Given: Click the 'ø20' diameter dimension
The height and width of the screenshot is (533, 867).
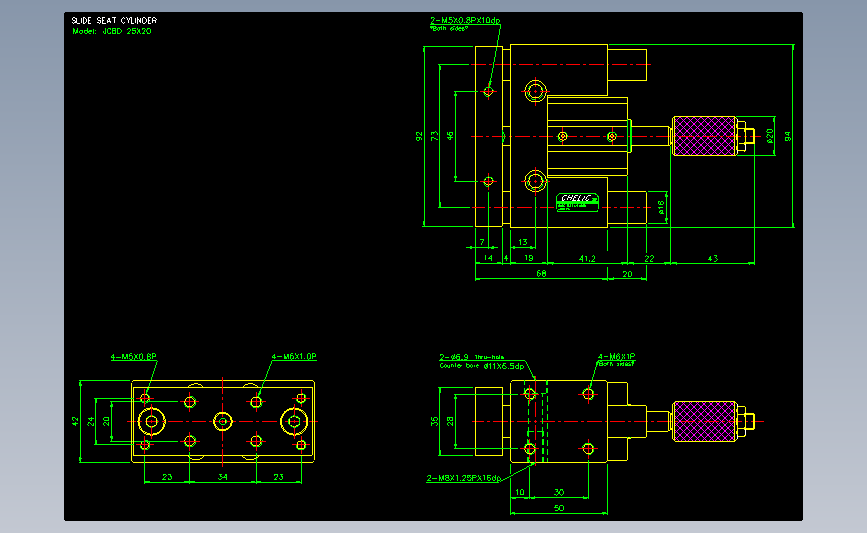Looking at the screenshot, I should coord(770,136).
